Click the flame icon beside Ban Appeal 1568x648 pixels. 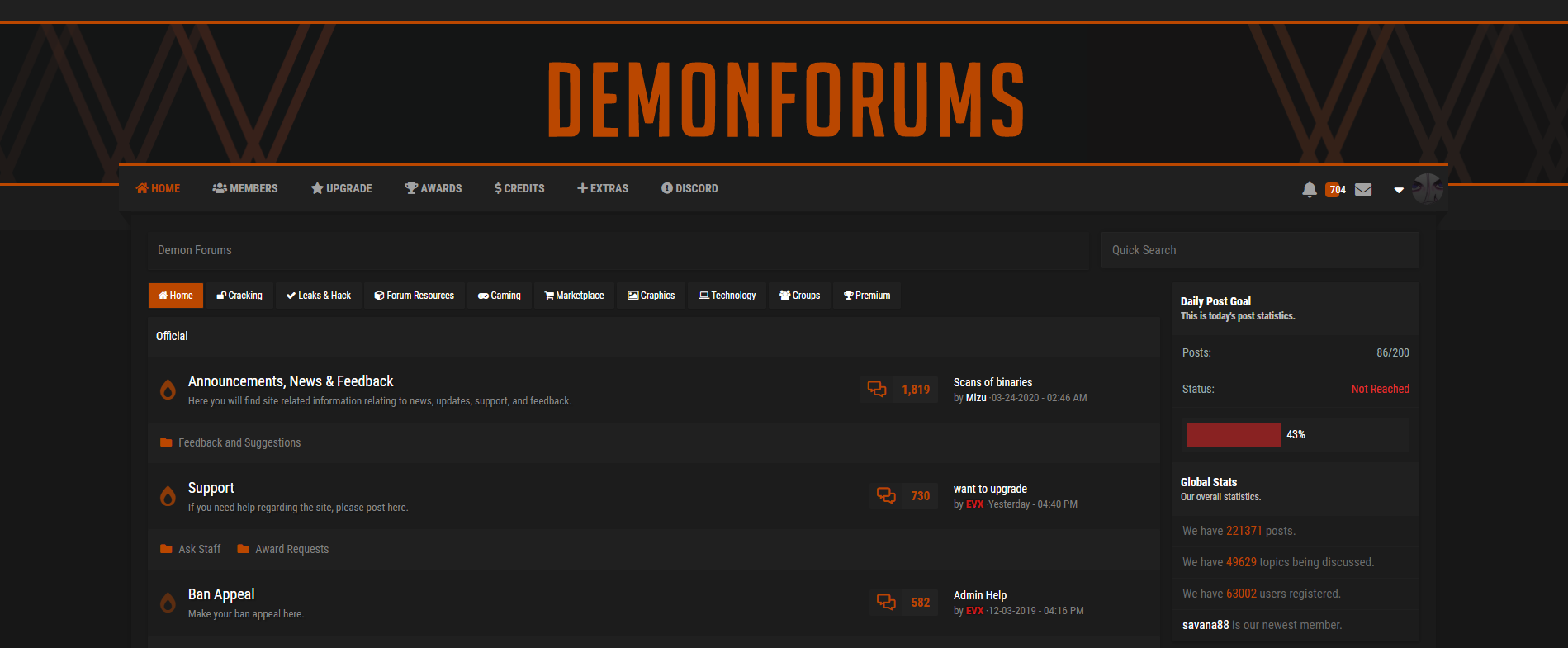168,603
